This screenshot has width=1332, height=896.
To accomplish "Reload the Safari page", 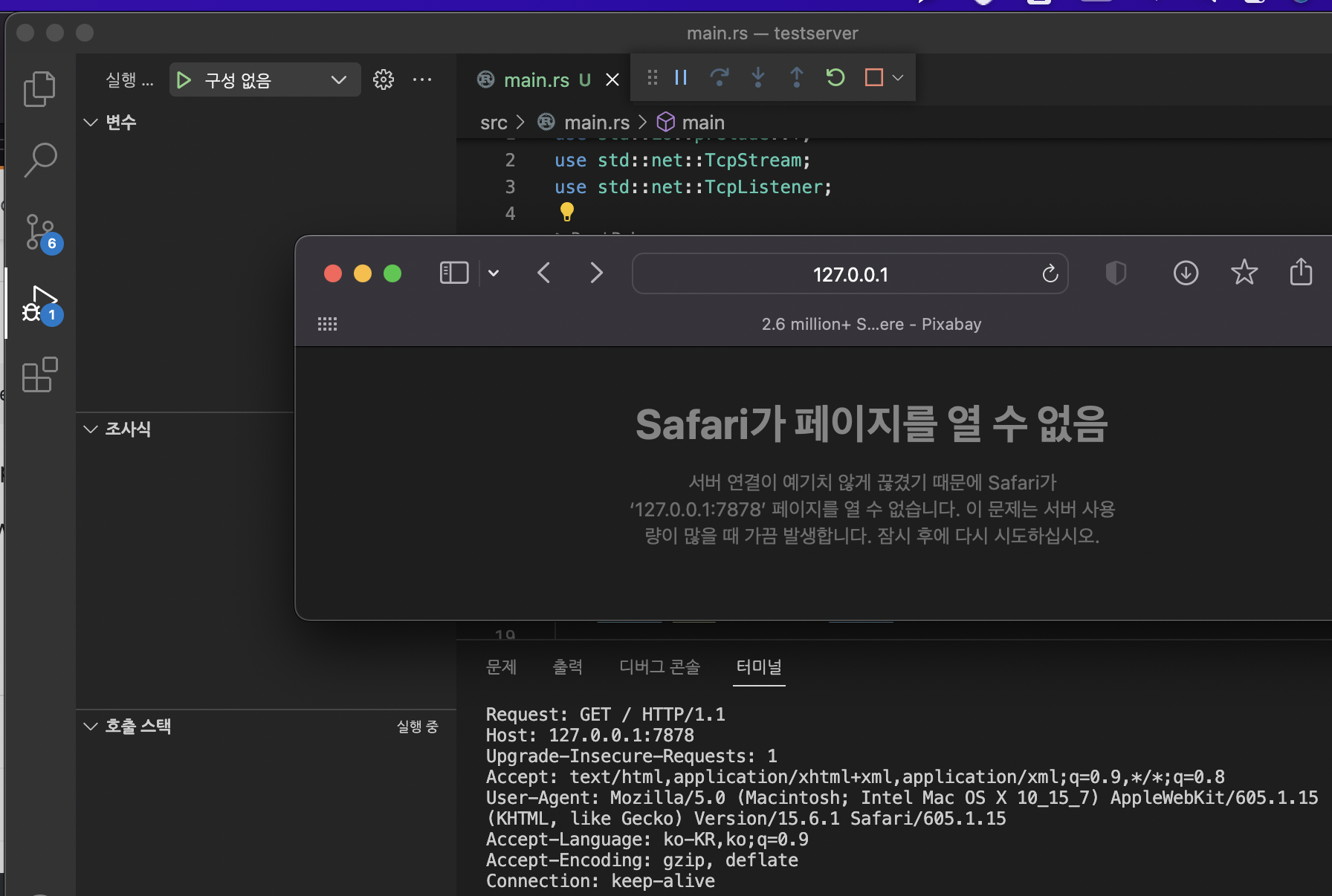I will pyautogui.click(x=1050, y=274).
